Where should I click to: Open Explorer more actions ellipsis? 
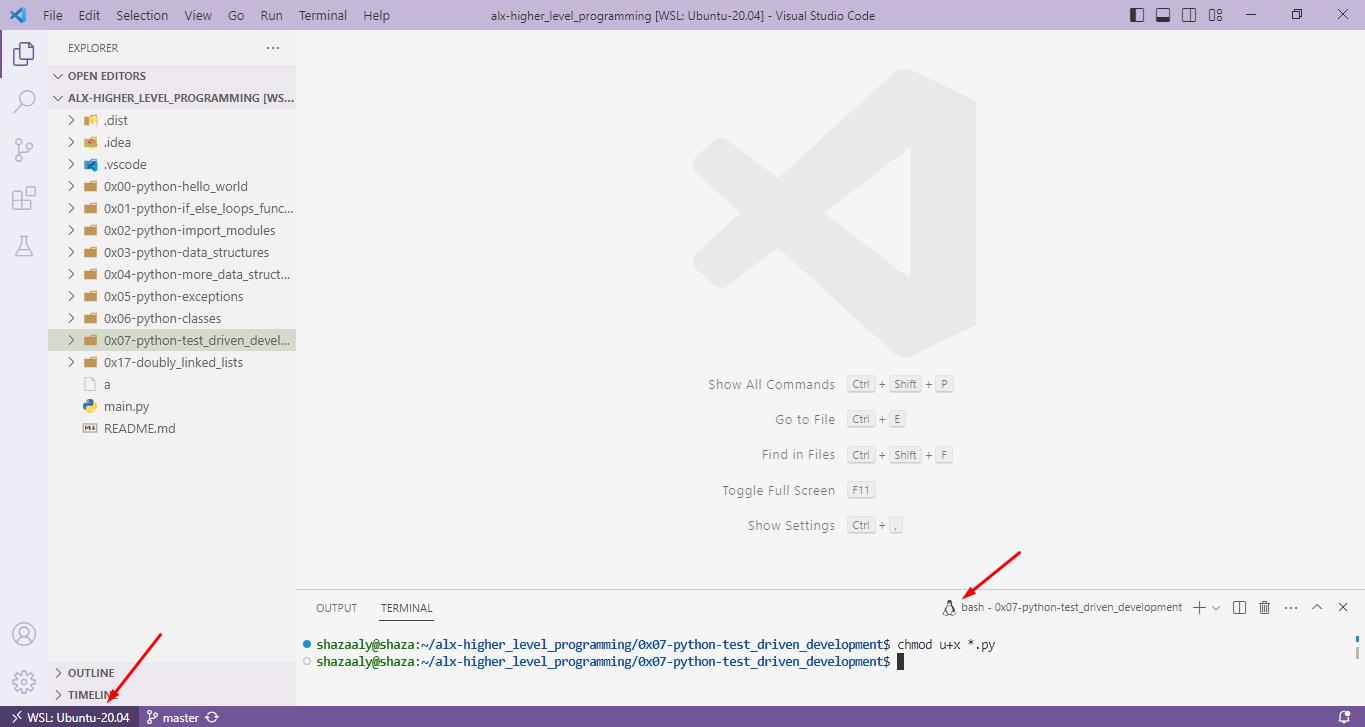tap(273, 48)
